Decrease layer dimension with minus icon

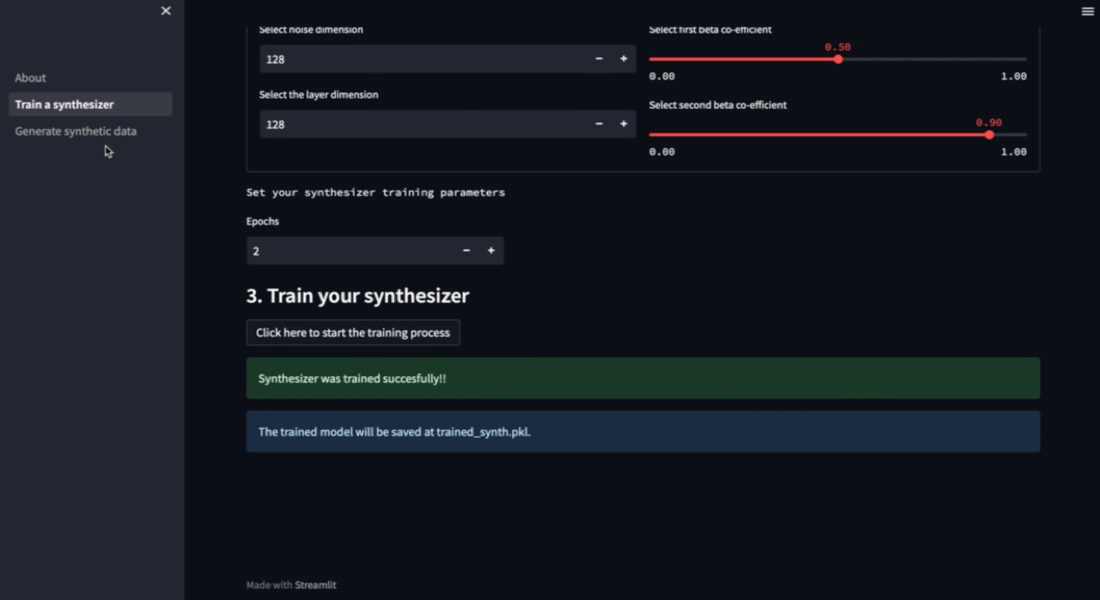(x=599, y=124)
